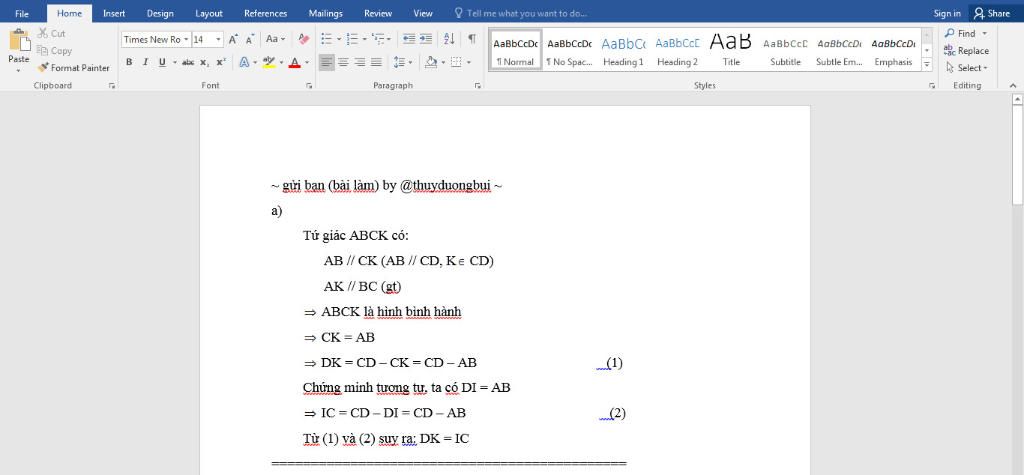
Task: Click the Replace button
Action: [966, 50]
